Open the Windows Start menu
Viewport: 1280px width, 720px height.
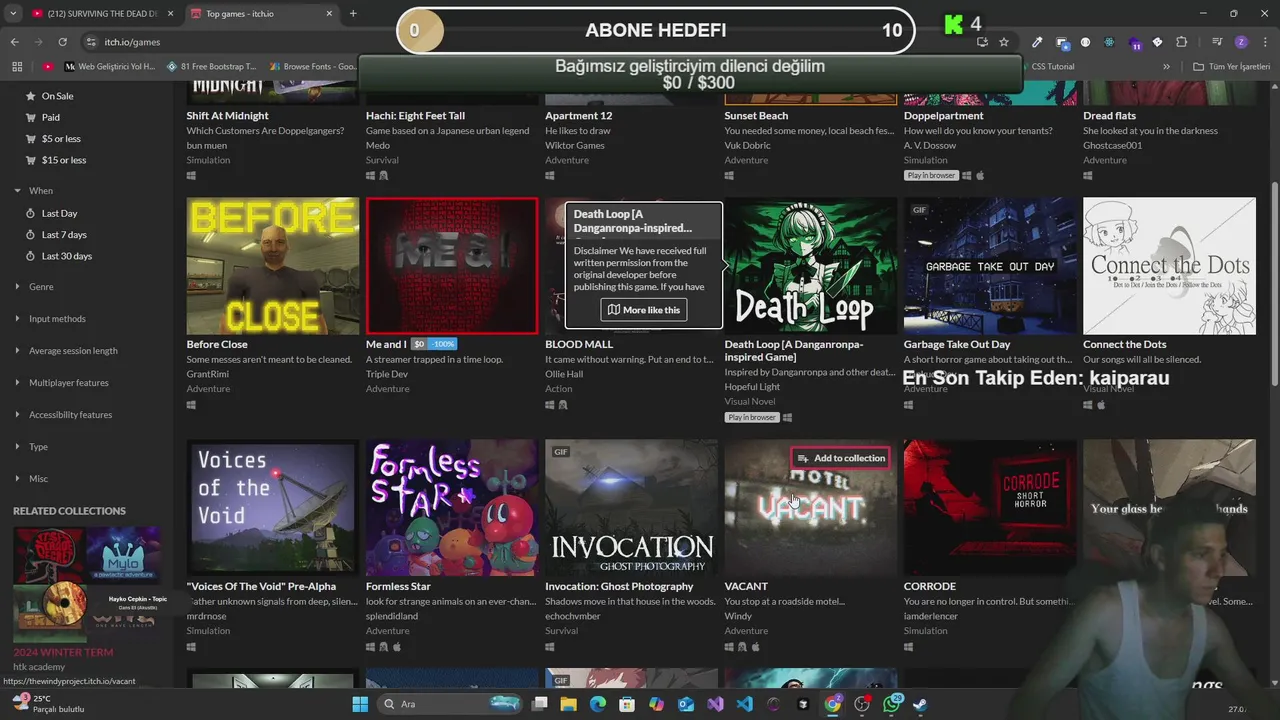coord(360,704)
